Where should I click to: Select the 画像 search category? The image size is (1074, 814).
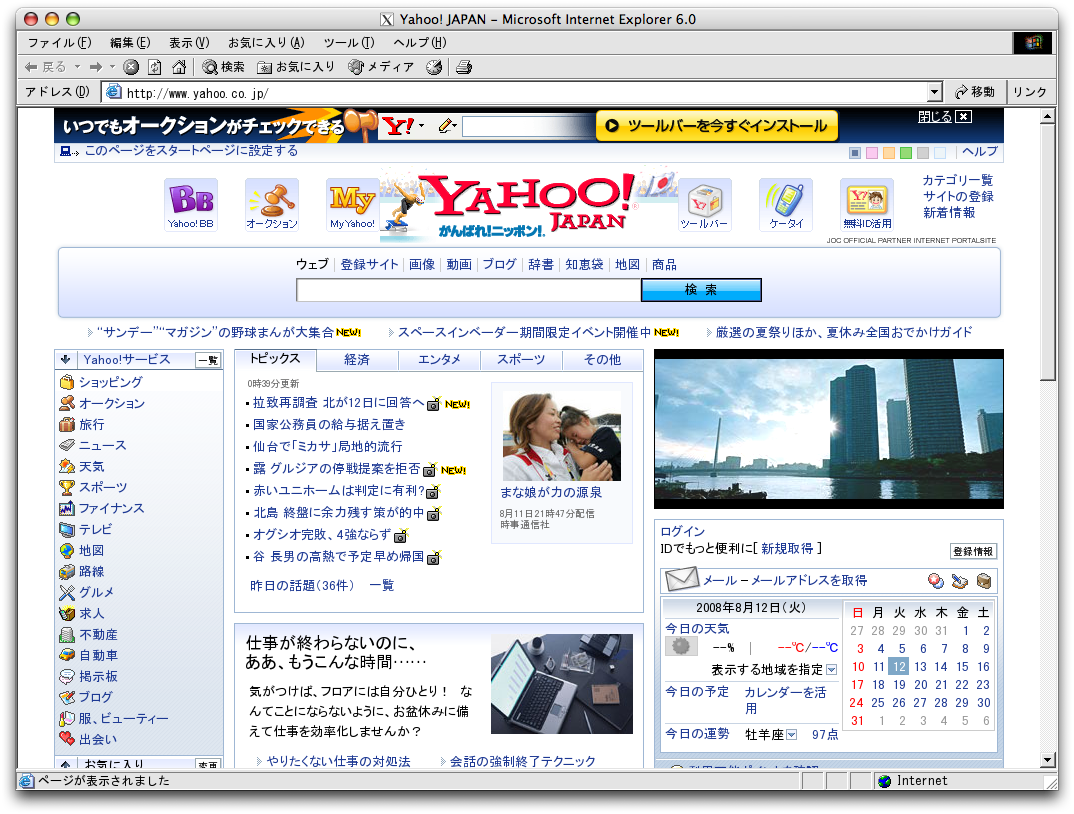point(422,264)
